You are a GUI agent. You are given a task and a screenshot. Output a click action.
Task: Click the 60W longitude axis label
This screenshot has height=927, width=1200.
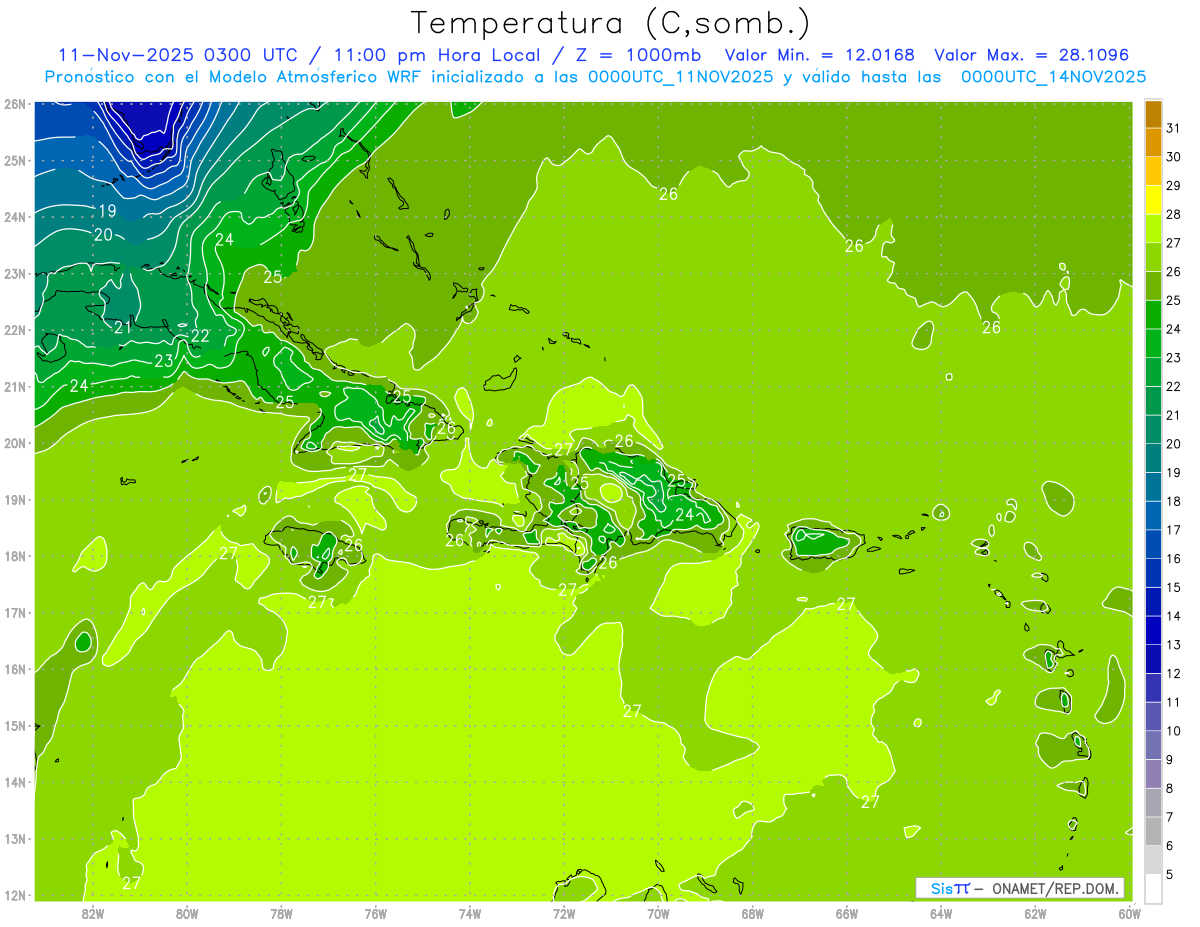click(x=1130, y=913)
